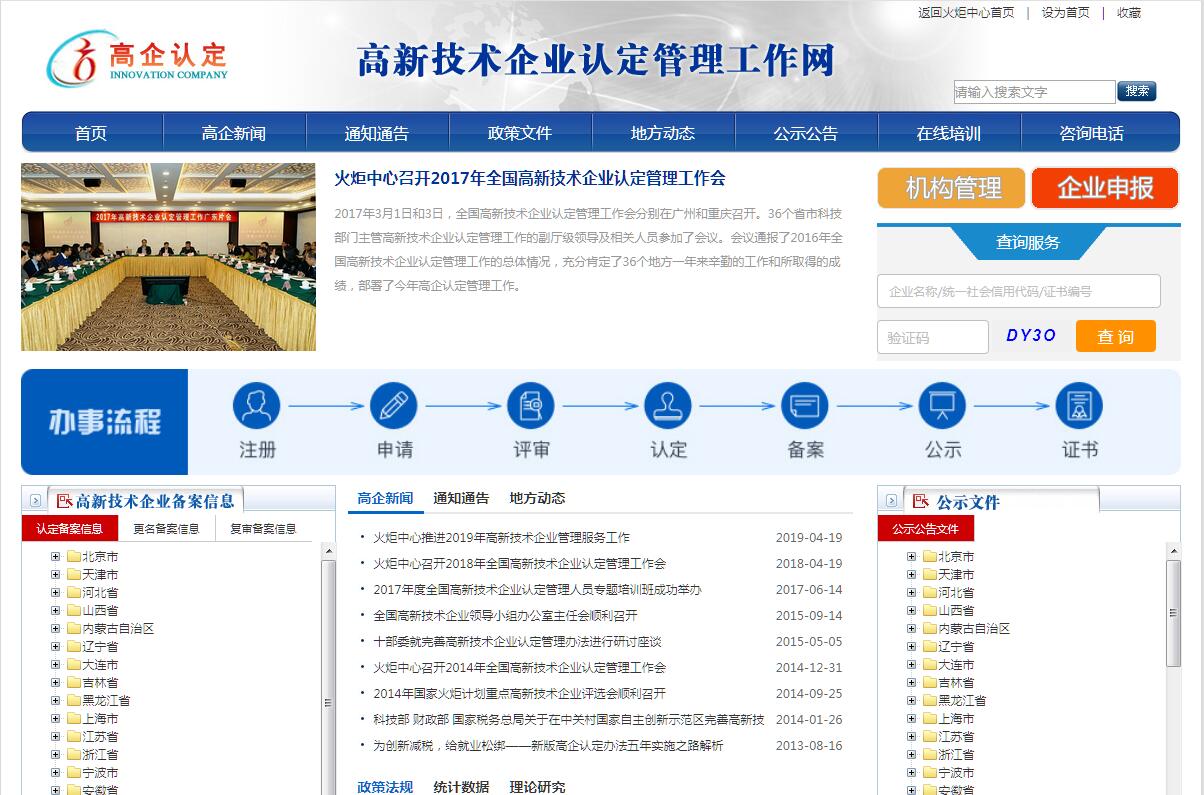Click the 申请 pencil icon
1204x795 pixels.
[x=393, y=406]
